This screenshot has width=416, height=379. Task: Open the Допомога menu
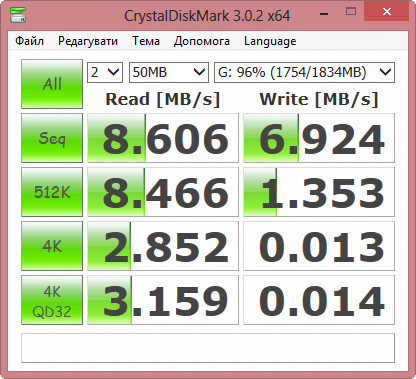[201, 41]
